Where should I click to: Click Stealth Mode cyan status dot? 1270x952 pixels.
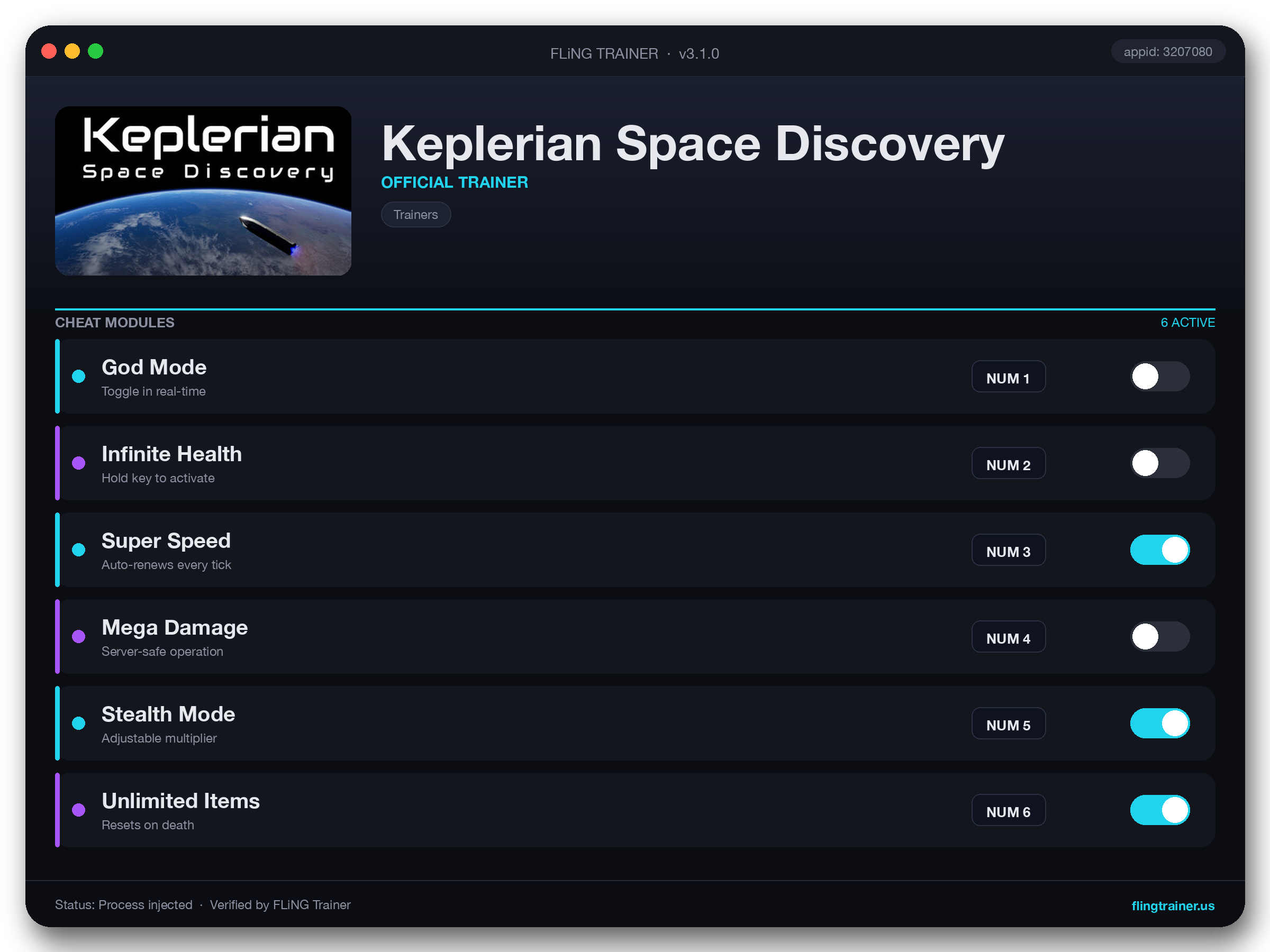pyautogui.click(x=79, y=723)
